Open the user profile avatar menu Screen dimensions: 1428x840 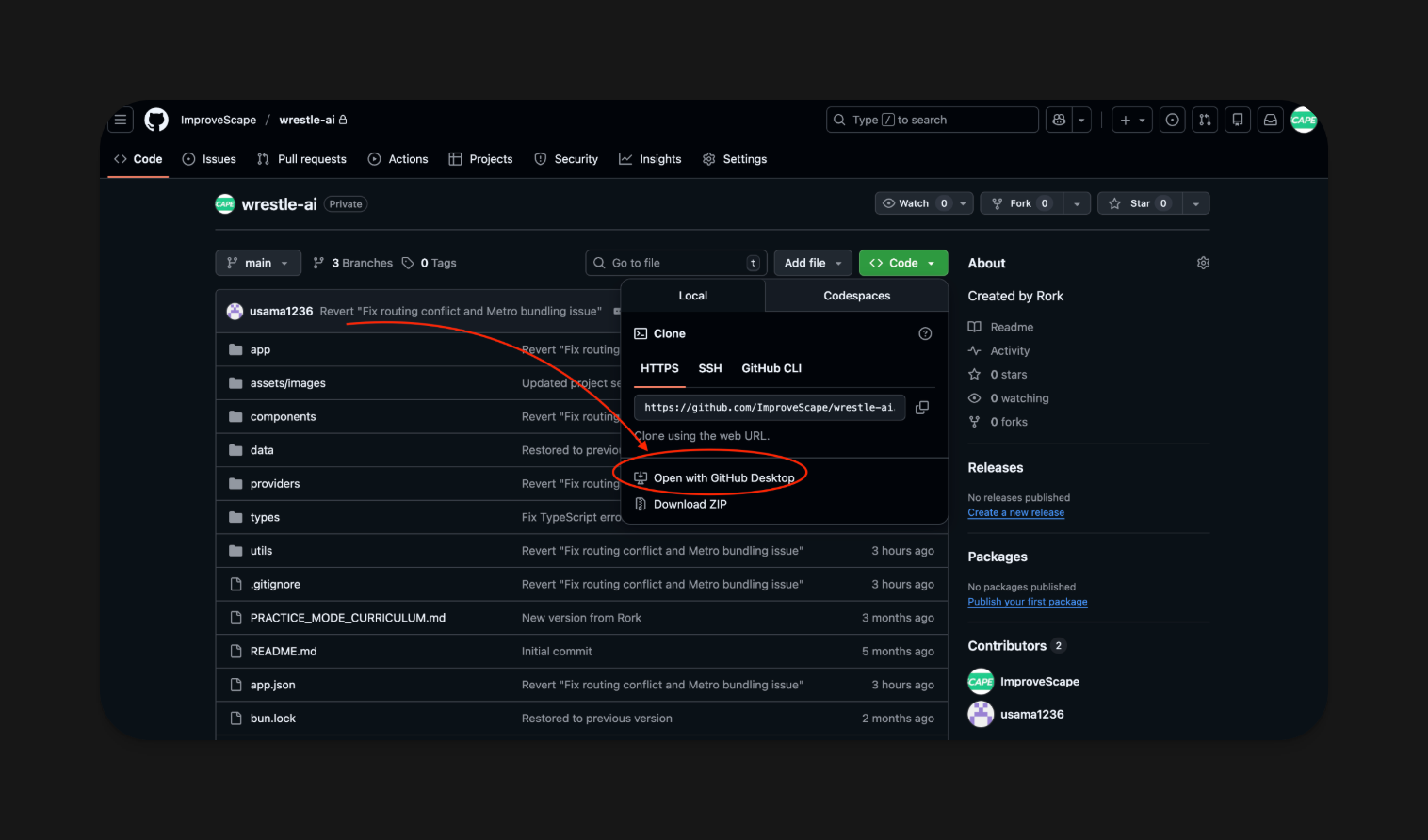pos(1304,120)
